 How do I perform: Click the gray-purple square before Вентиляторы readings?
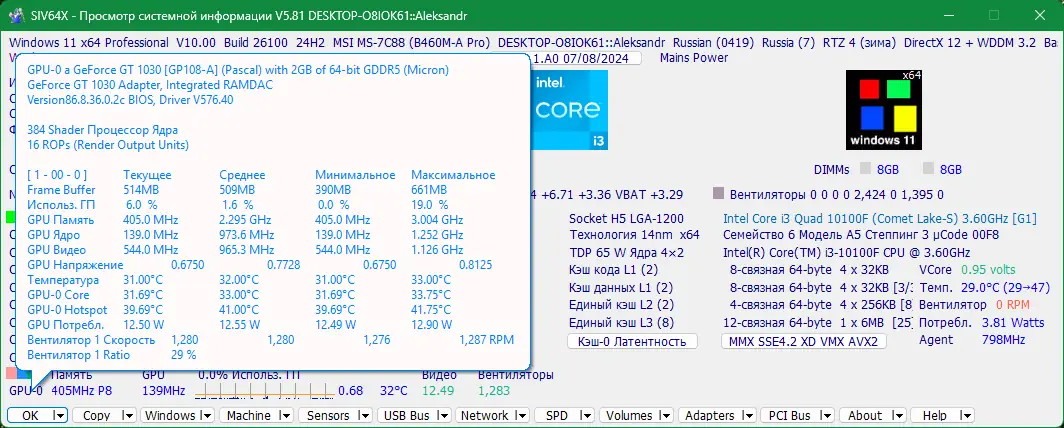(719, 195)
